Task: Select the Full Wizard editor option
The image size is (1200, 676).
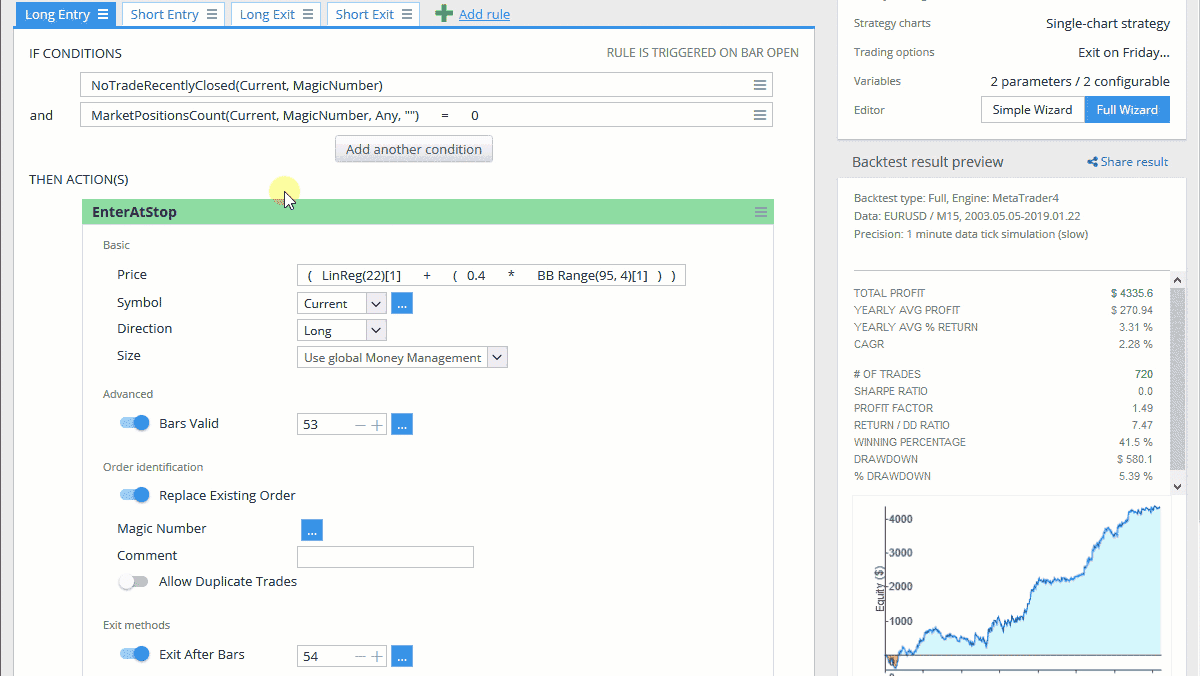Action: [1127, 110]
